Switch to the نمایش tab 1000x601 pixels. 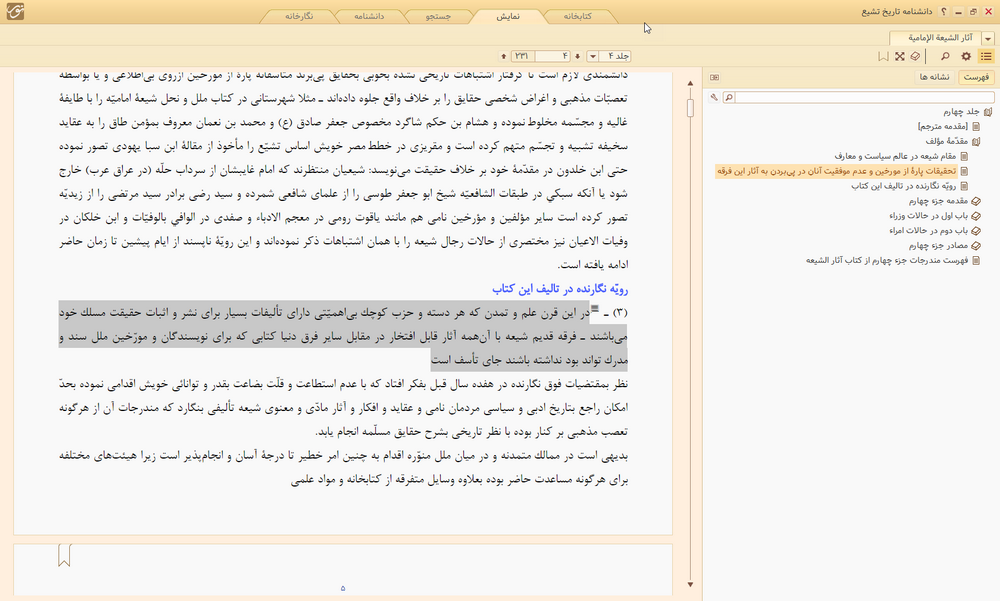508,17
